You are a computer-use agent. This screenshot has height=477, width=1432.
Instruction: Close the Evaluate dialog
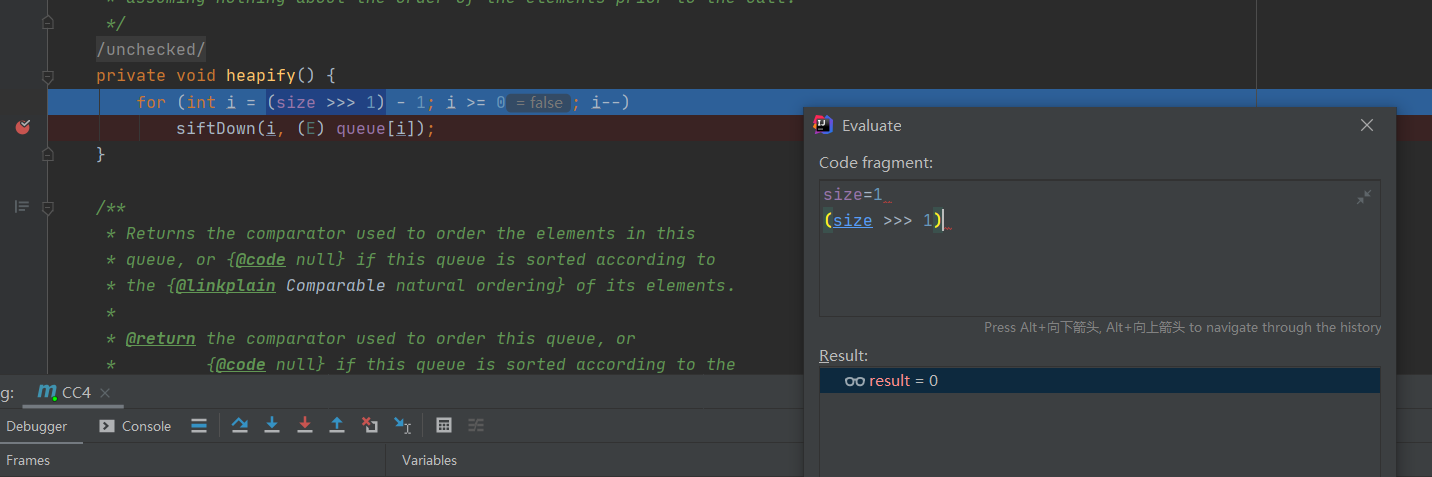[x=1367, y=125]
